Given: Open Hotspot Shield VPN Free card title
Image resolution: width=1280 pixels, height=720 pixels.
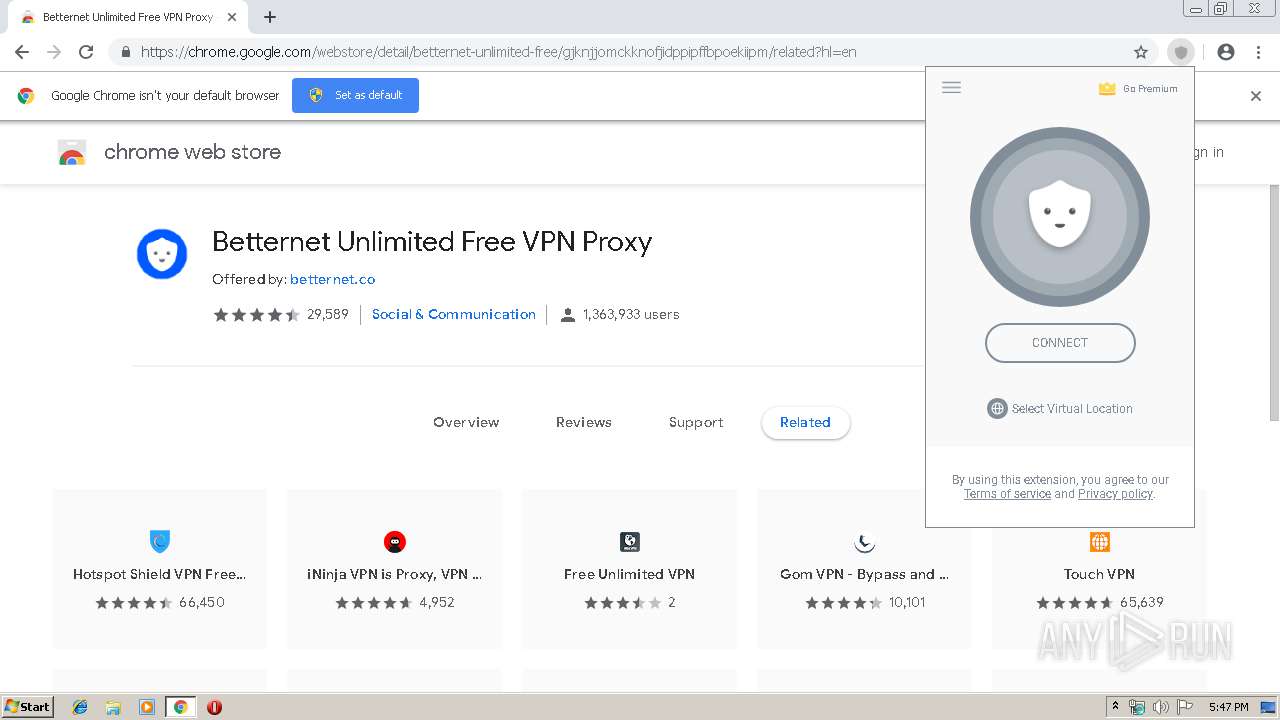Looking at the screenshot, I should click(160, 574).
